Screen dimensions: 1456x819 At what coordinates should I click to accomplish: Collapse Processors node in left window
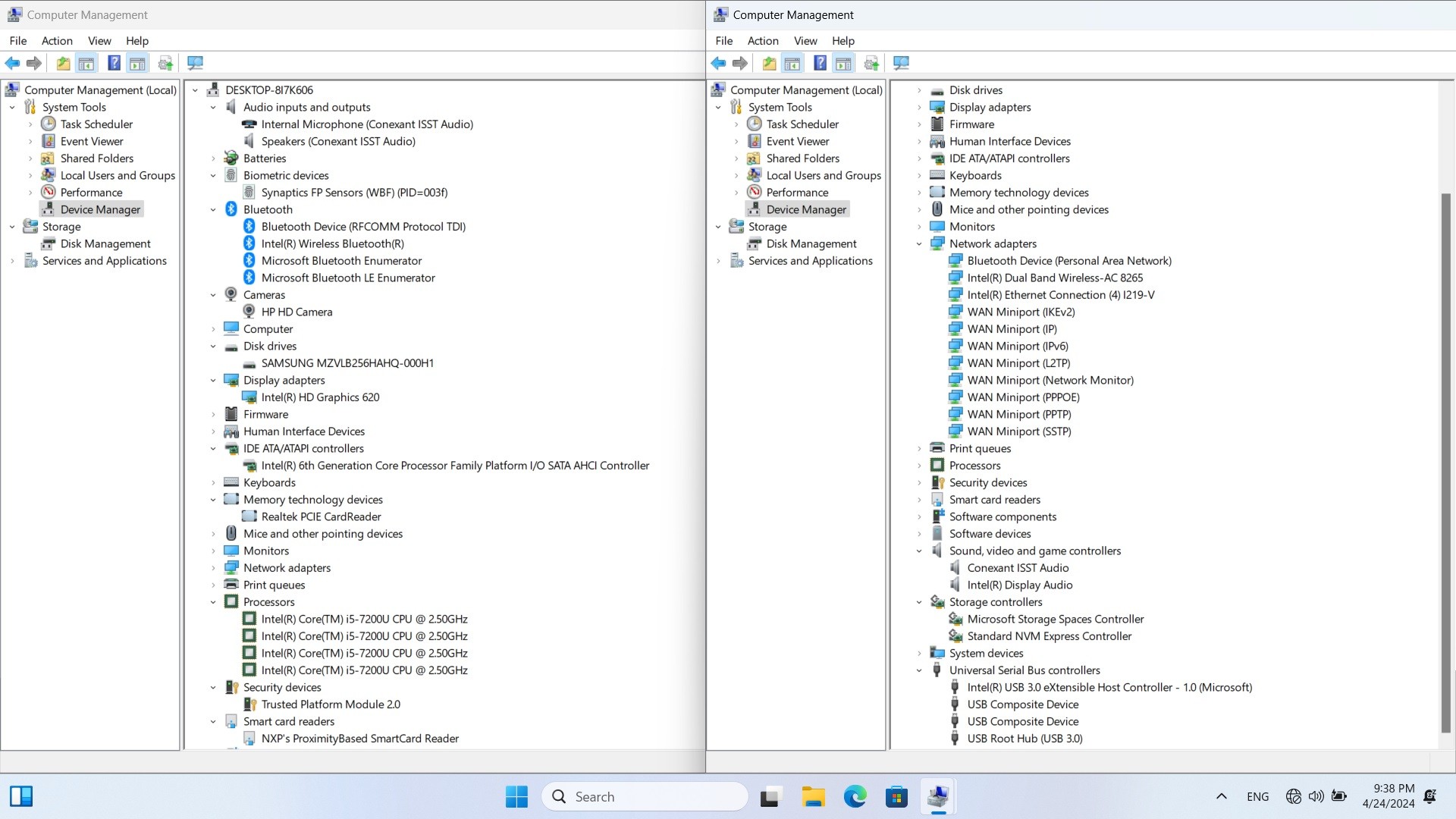click(213, 602)
